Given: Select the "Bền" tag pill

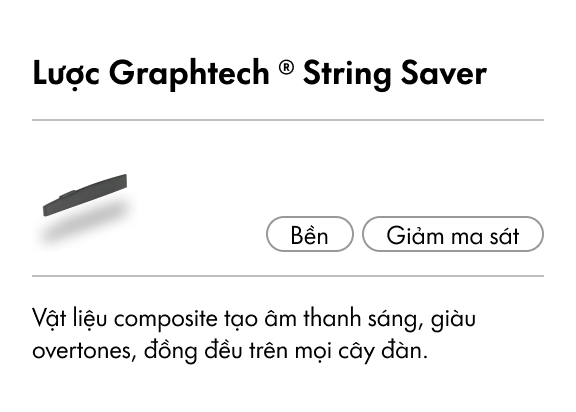Looking at the screenshot, I should coord(310,234).
